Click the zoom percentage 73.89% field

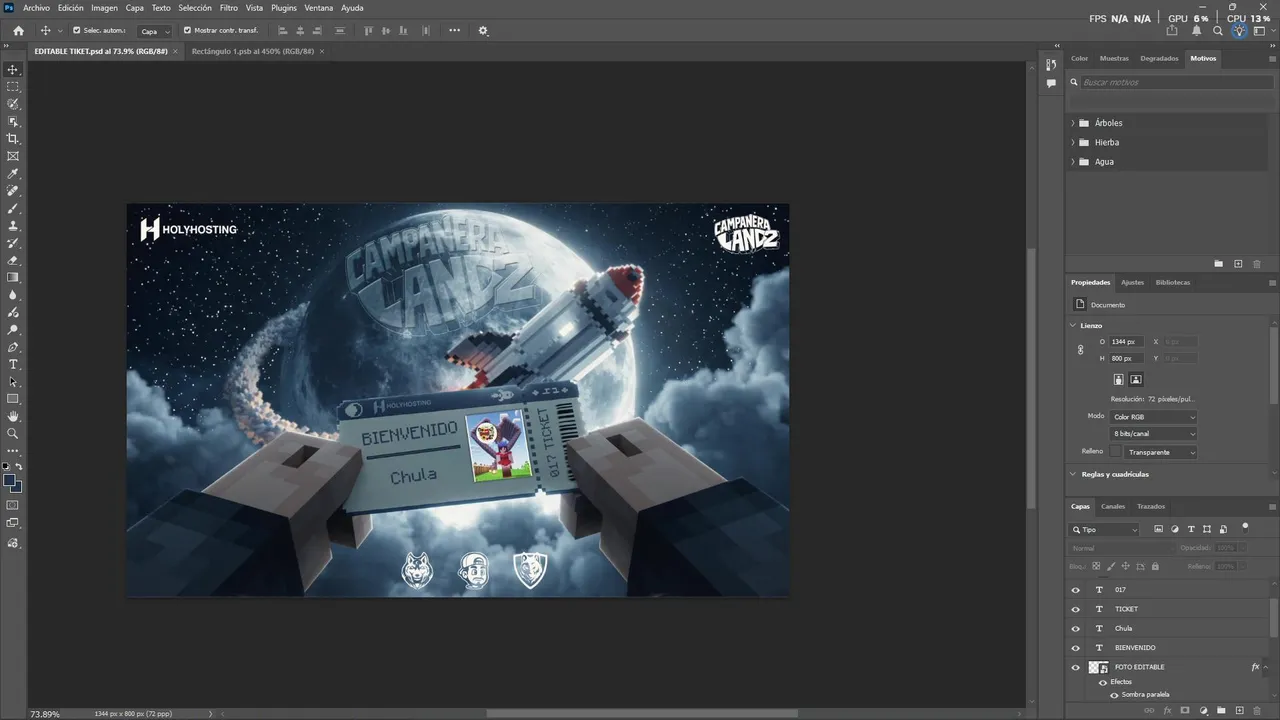click(x=44, y=714)
